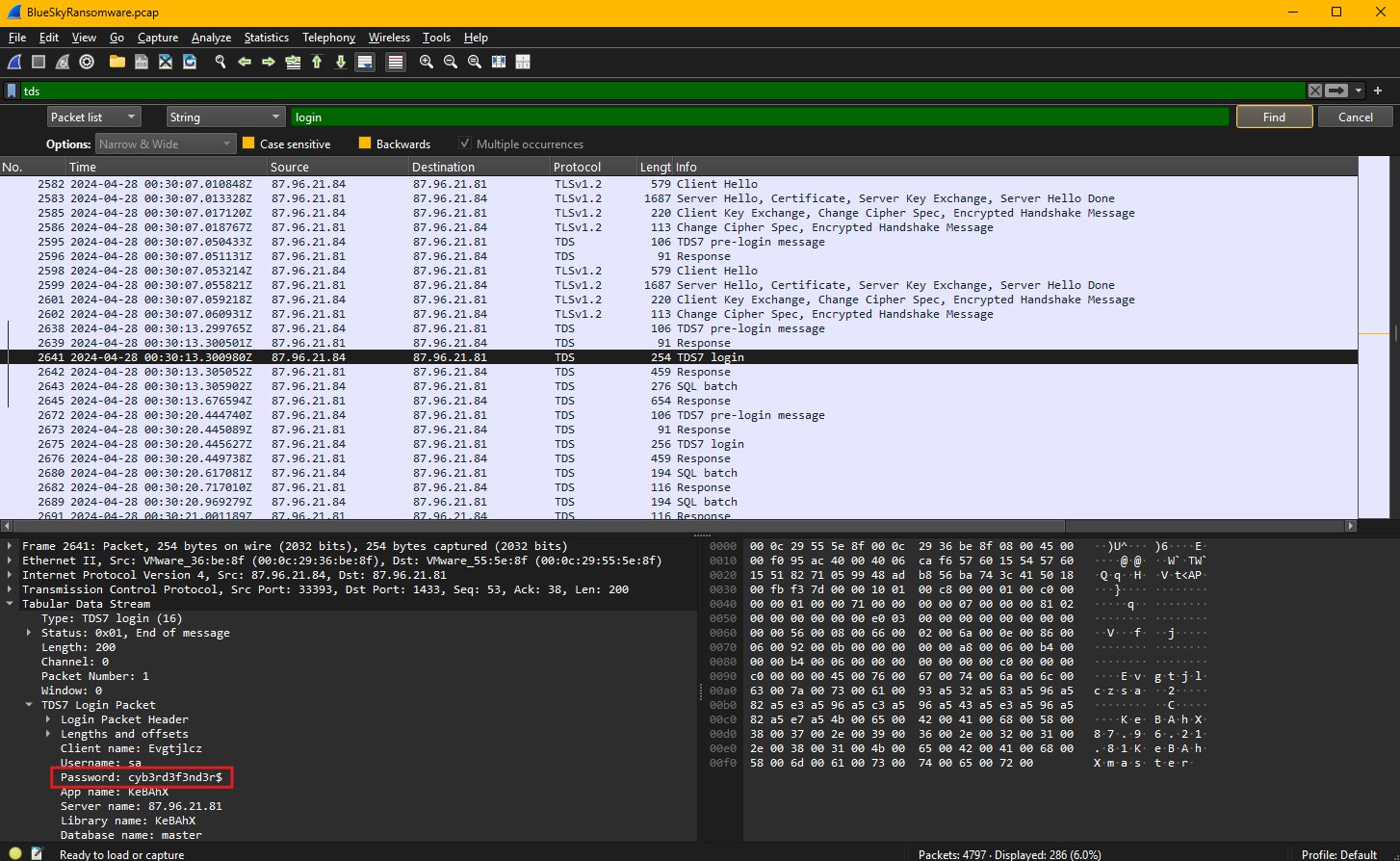The width and height of the screenshot is (1400, 861).
Task: Open the Packet list search-in dropdown
Action: click(94, 117)
